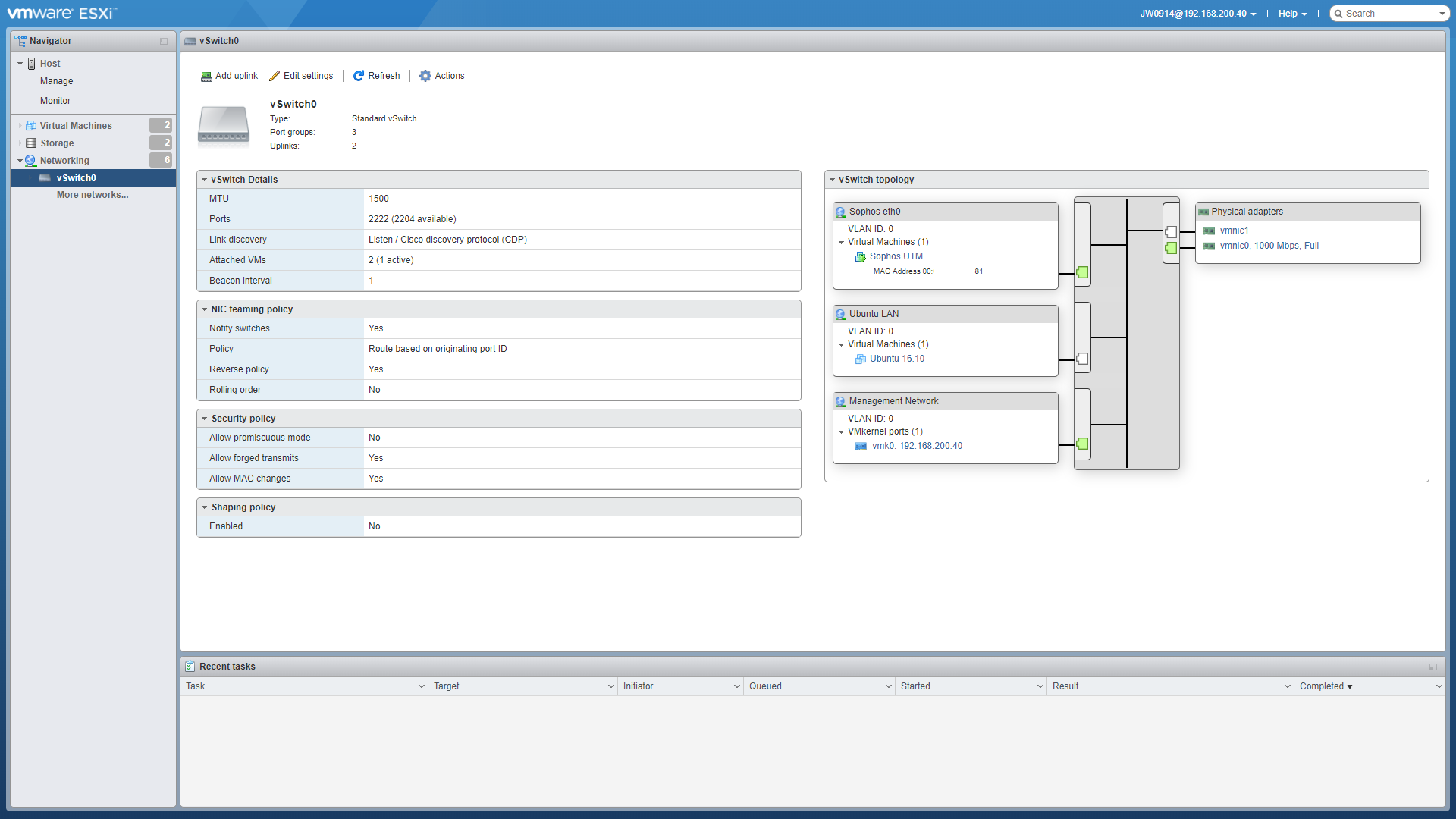The width and height of the screenshot is (1456, 819).
Task: Click the vmk0 VMkernel port icon
Action: (x=861, y=447)
